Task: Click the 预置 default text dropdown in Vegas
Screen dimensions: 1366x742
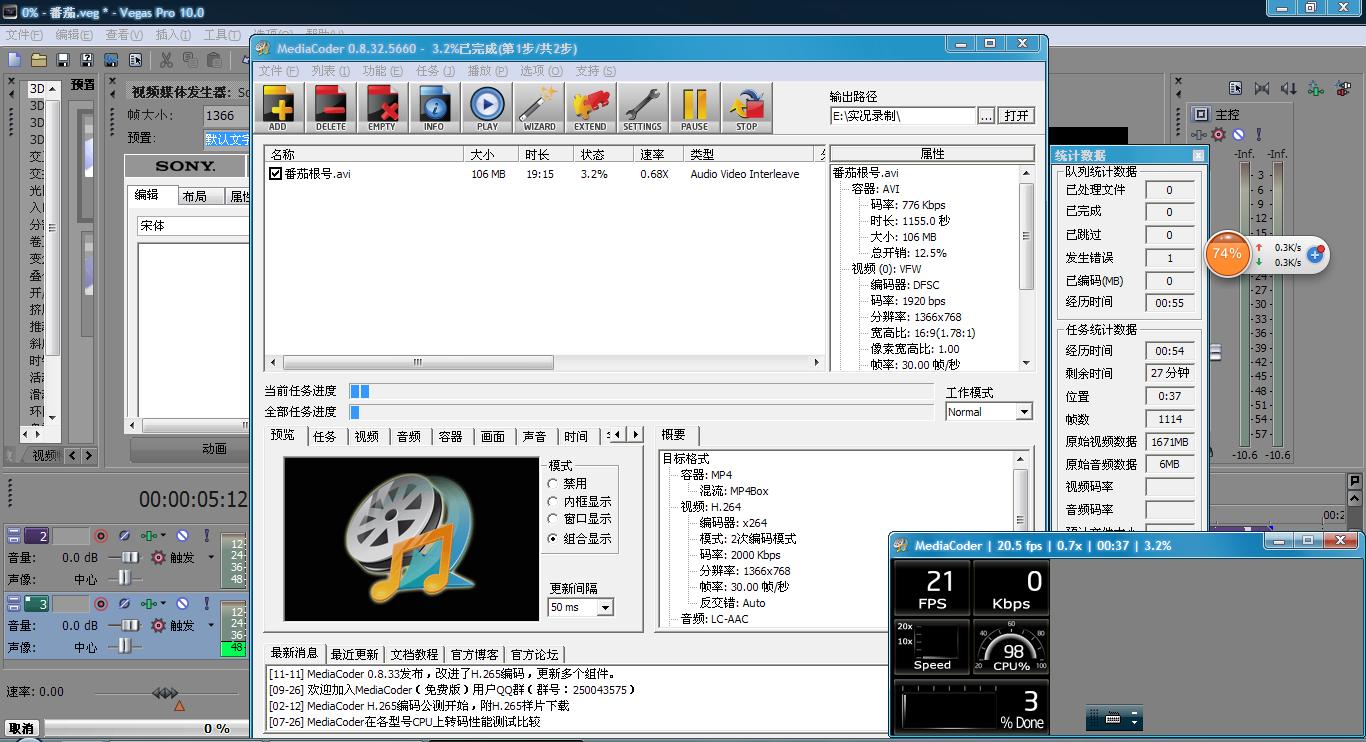Action: (227, 138)
